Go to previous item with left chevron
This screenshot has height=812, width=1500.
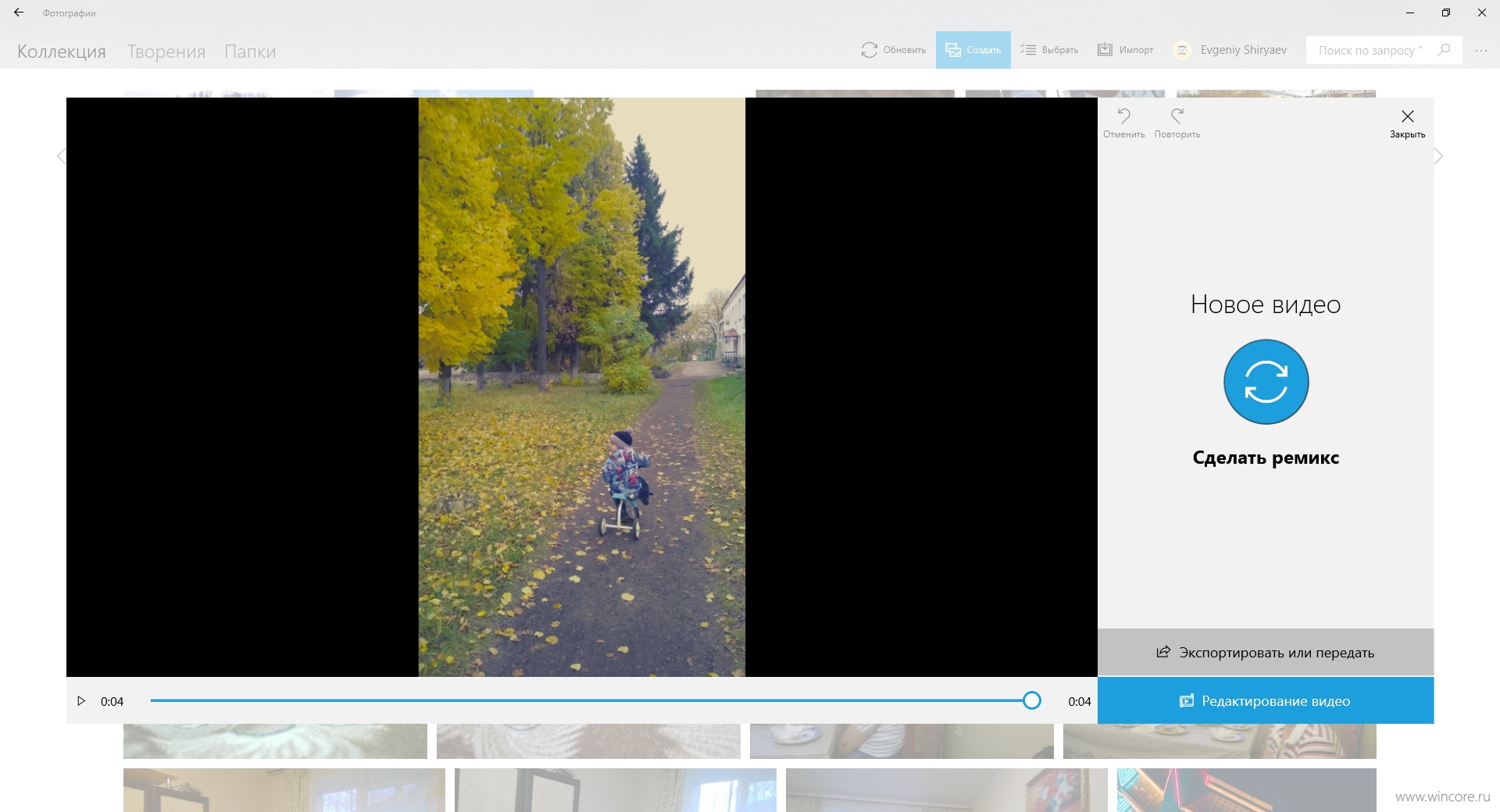61,156
